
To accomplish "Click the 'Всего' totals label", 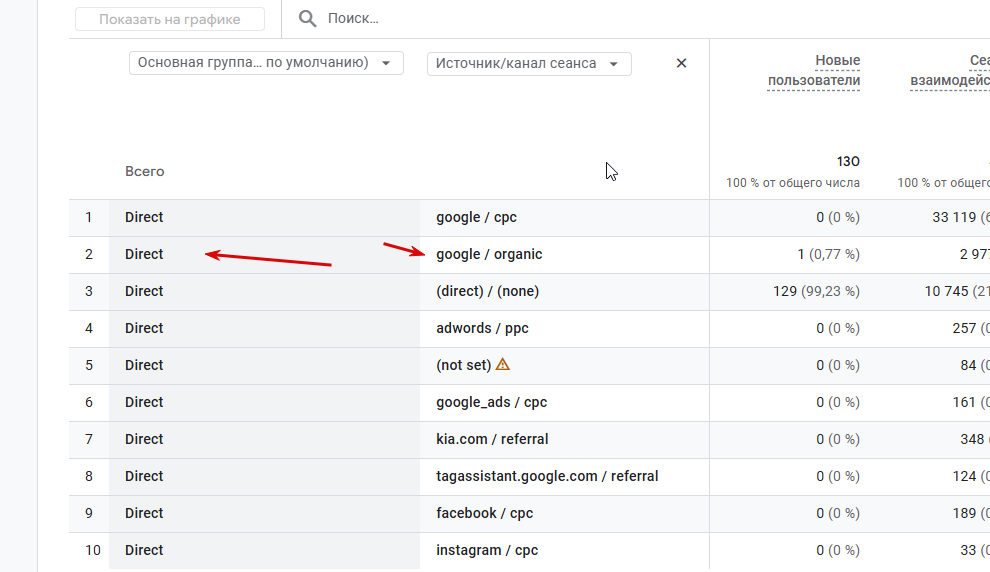I will tap(145, 172).
